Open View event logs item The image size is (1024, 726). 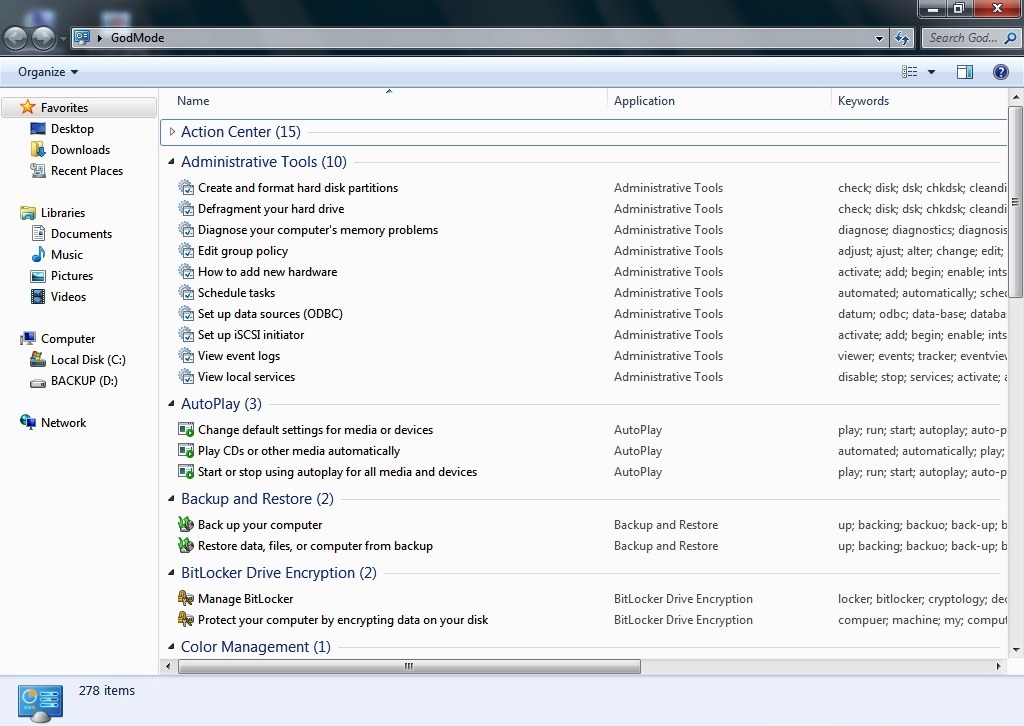239,356
